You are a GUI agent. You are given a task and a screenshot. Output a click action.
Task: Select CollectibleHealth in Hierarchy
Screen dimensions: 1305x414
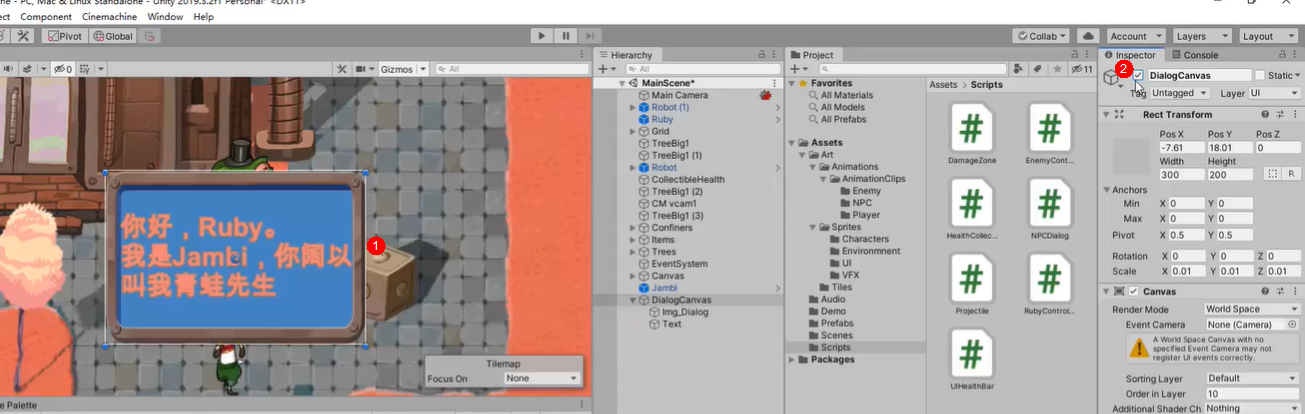688,179
